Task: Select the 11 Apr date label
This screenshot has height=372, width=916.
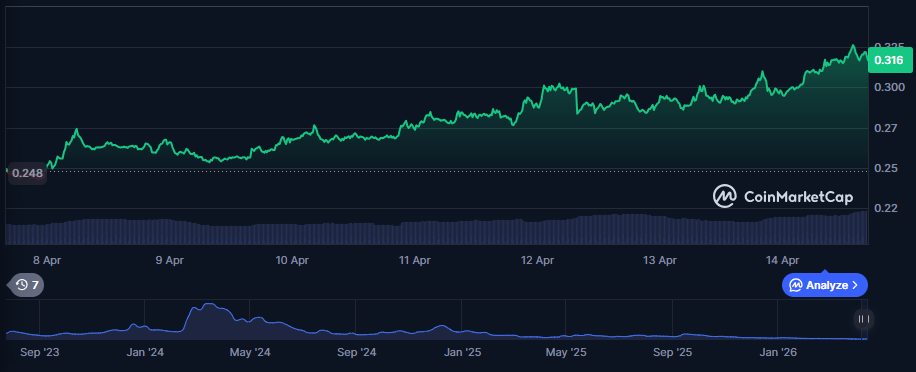Action: point(415,260)
